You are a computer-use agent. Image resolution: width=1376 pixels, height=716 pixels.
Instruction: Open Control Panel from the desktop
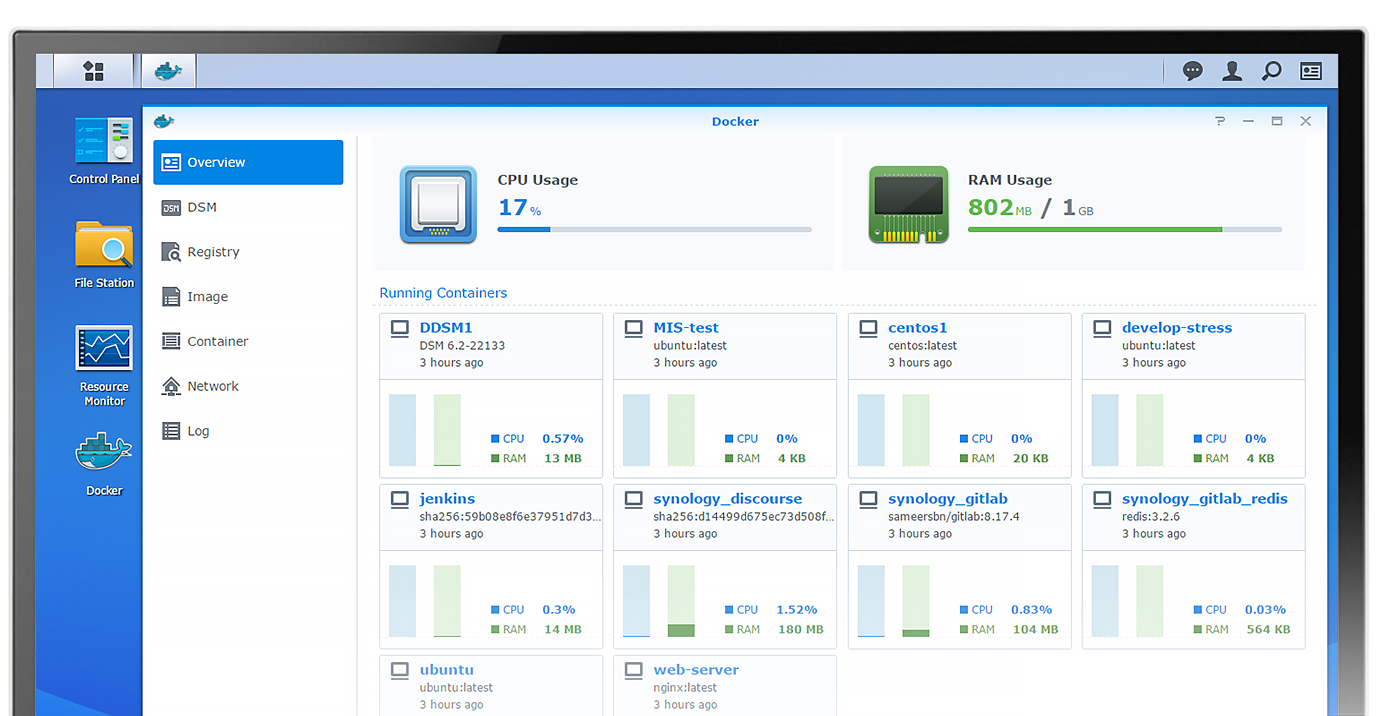103,140
